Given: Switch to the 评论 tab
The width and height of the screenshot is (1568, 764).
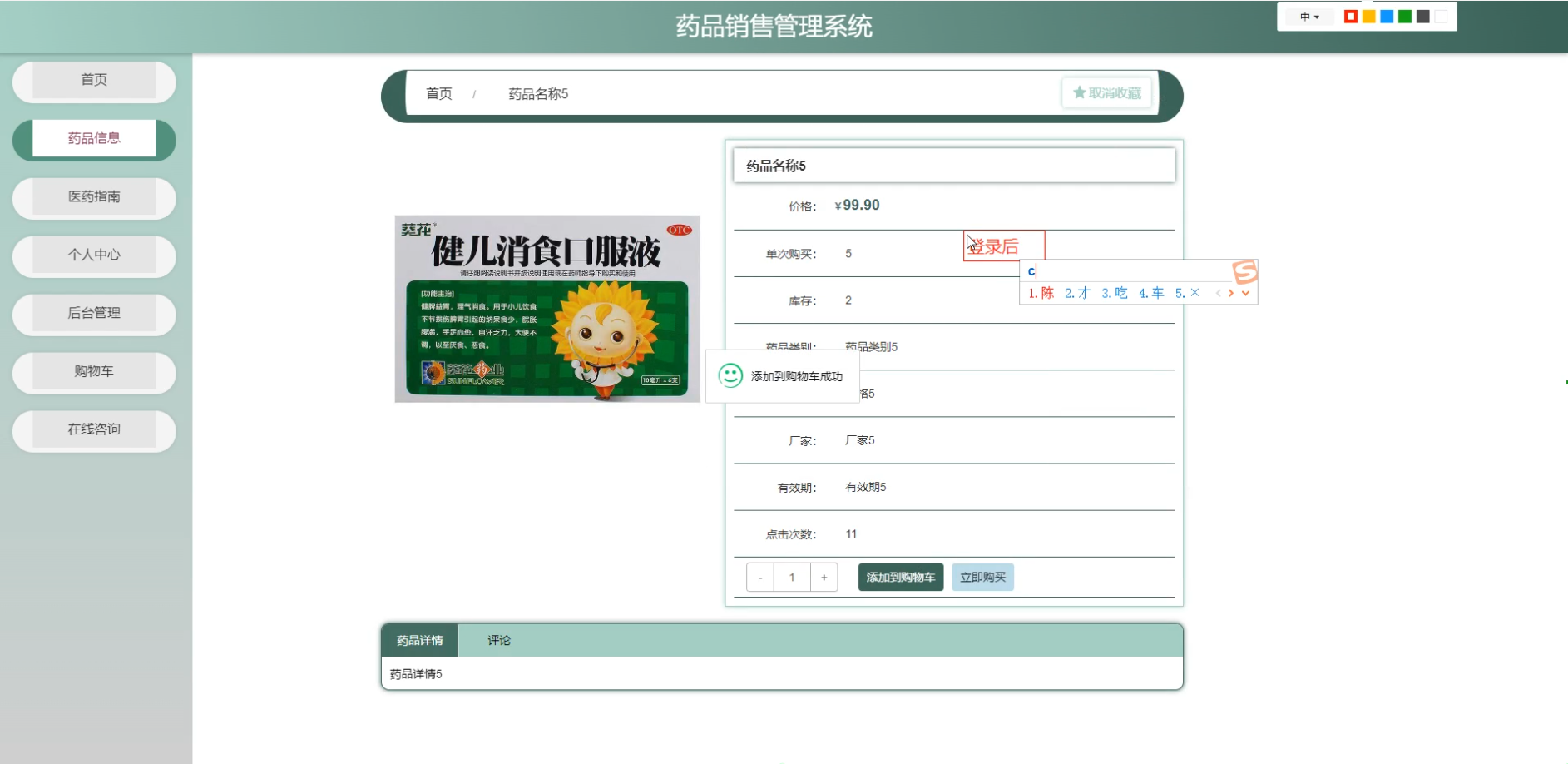Looking at the screenshot, I should pos(499,640).
